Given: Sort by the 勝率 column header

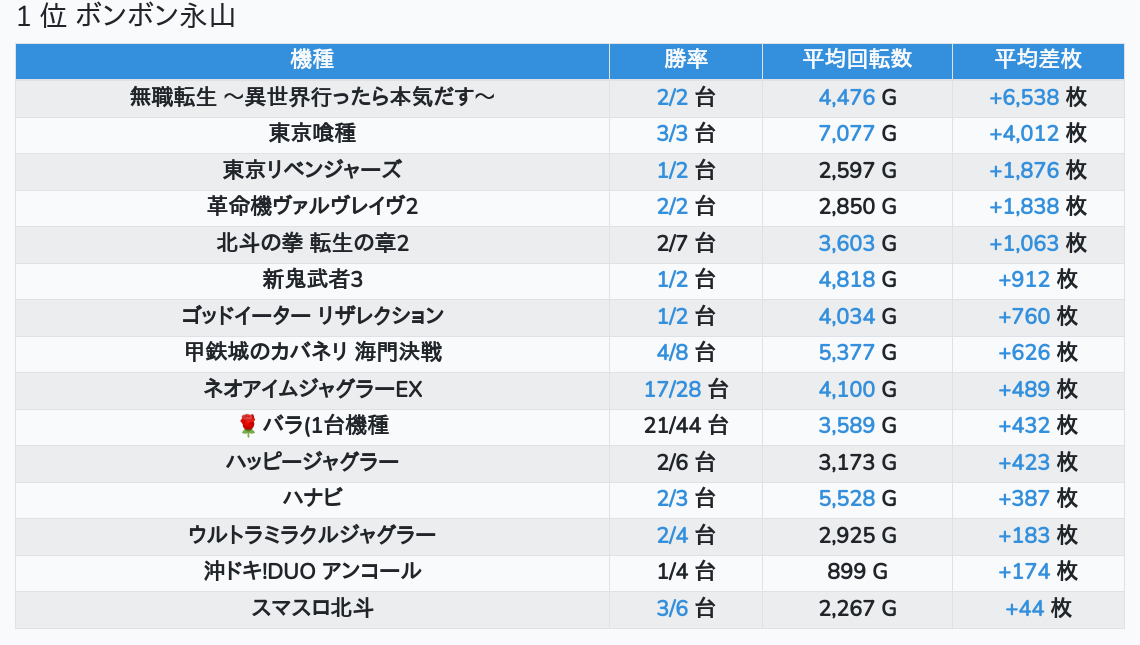Looking at the screenshot, I should point(685,60).
